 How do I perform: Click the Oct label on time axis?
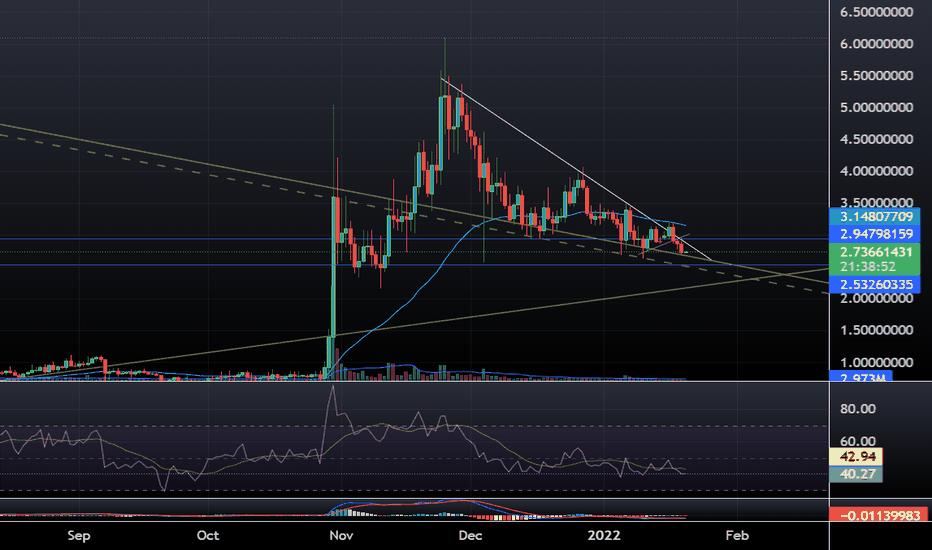[207, 535]
